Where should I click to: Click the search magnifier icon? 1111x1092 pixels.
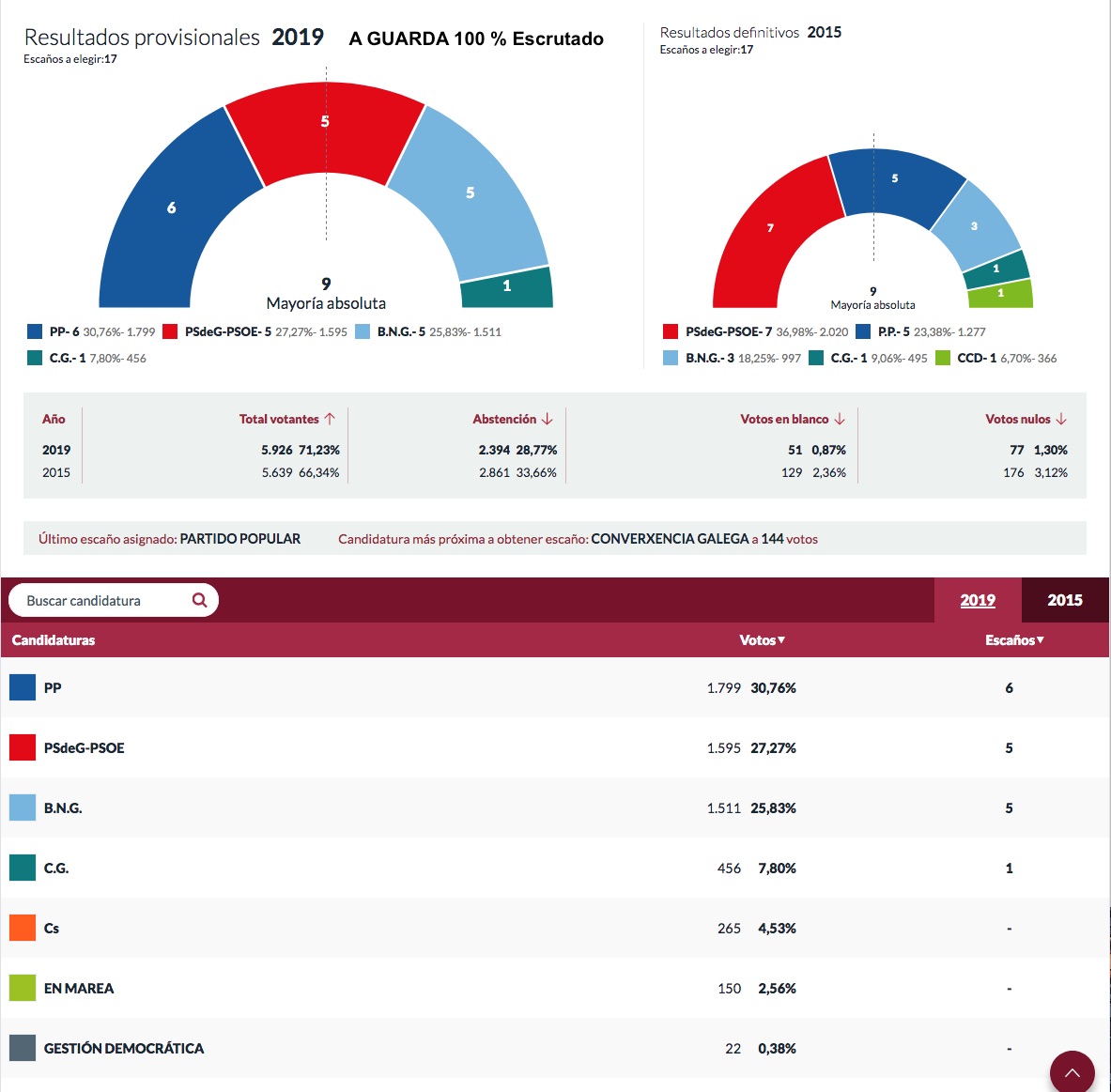click(x=199, y=600)
